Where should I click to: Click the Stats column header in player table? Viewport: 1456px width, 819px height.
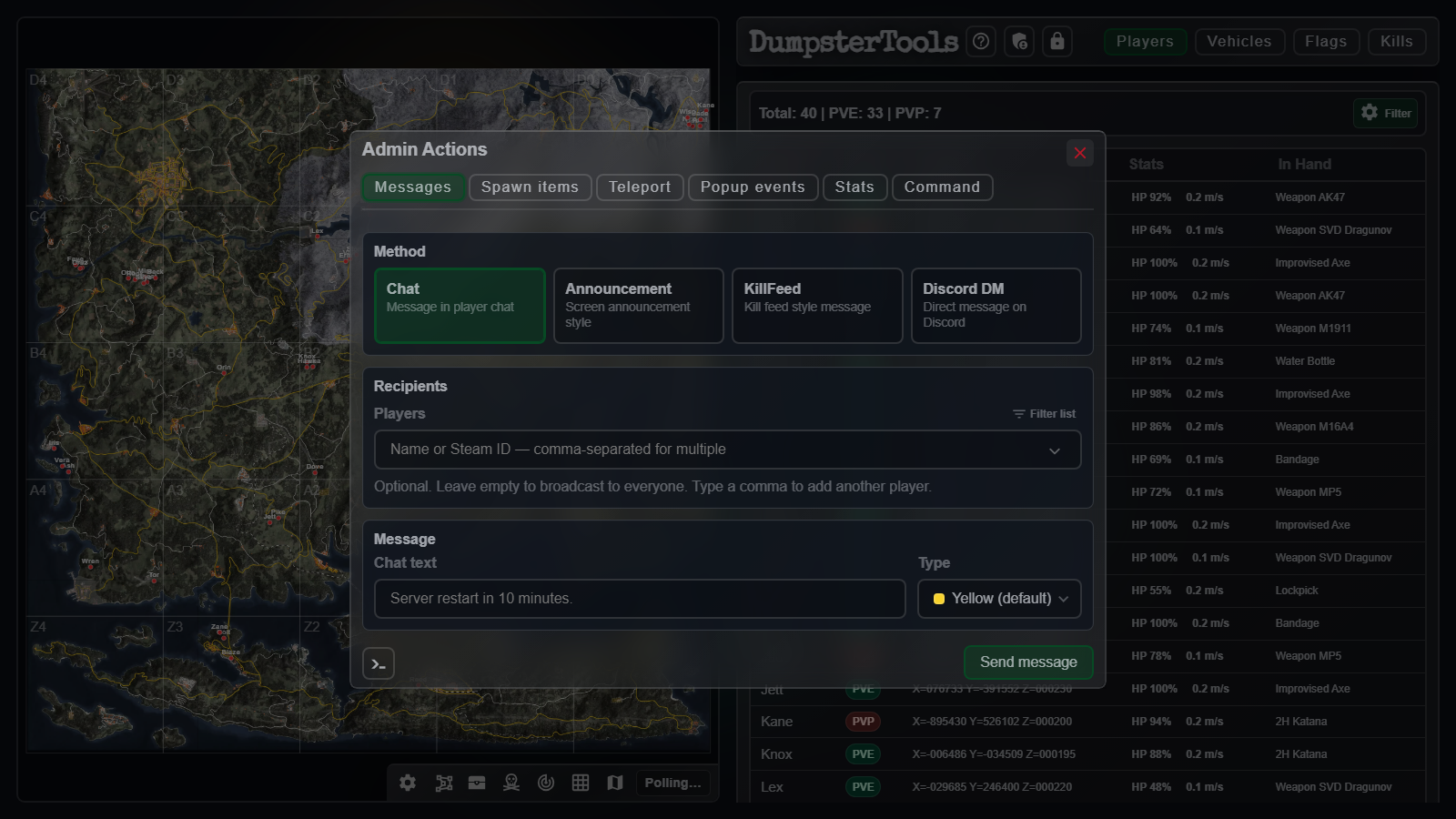coord(1146,165)
